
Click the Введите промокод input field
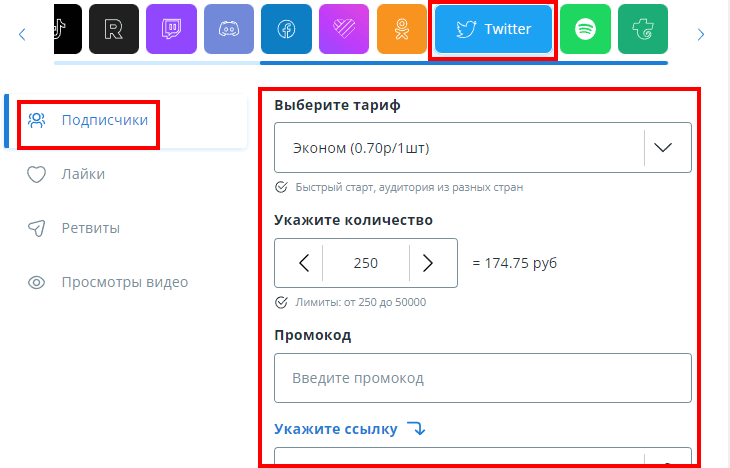click(x=483, y=378)
